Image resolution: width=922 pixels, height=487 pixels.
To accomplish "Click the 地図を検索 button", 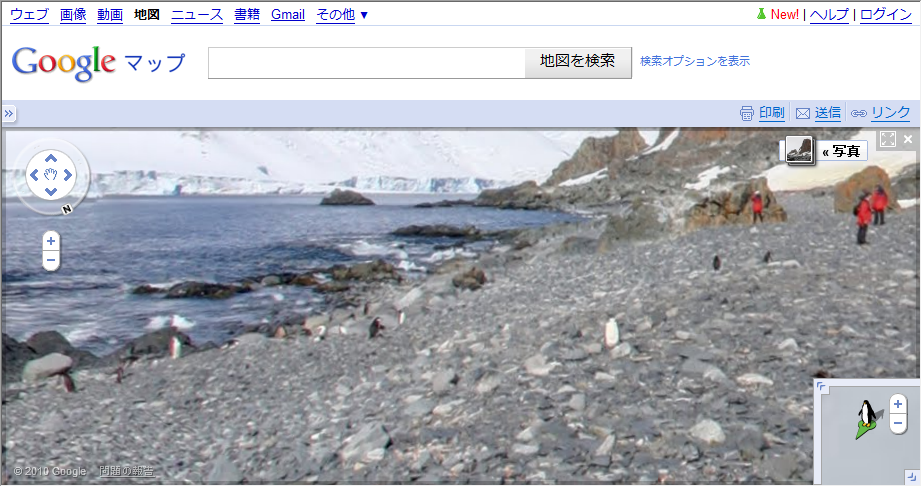I will pyautogui.click(x=577, y=61).
